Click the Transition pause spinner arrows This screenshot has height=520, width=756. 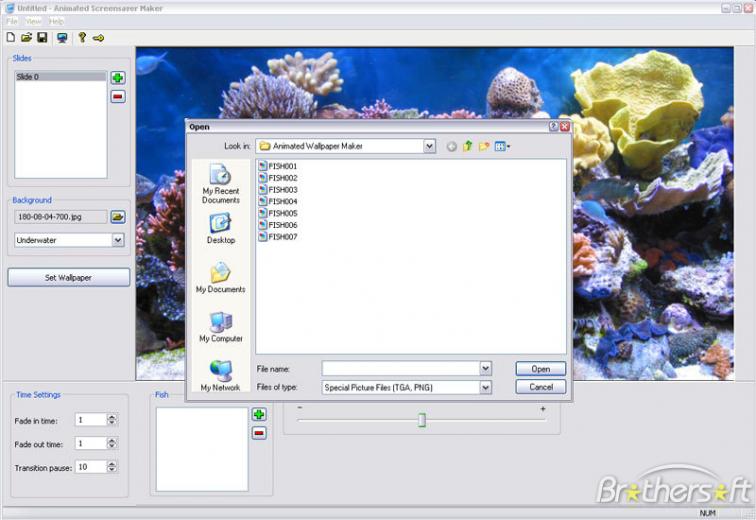(x=112, y=467)
